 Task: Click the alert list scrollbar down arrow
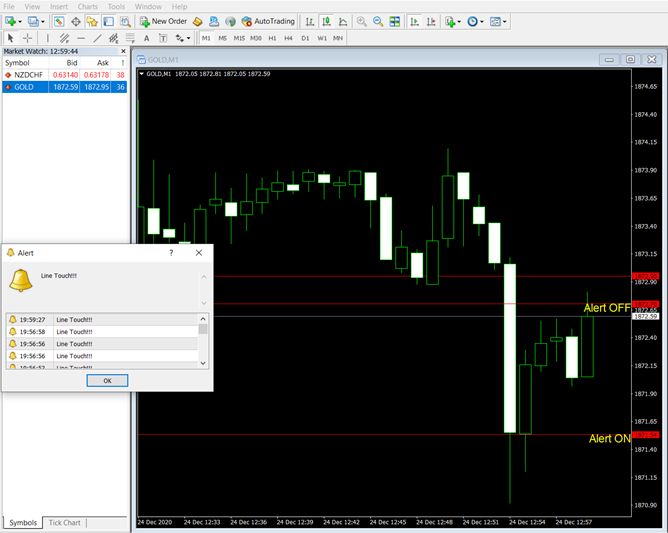(203, 364)
